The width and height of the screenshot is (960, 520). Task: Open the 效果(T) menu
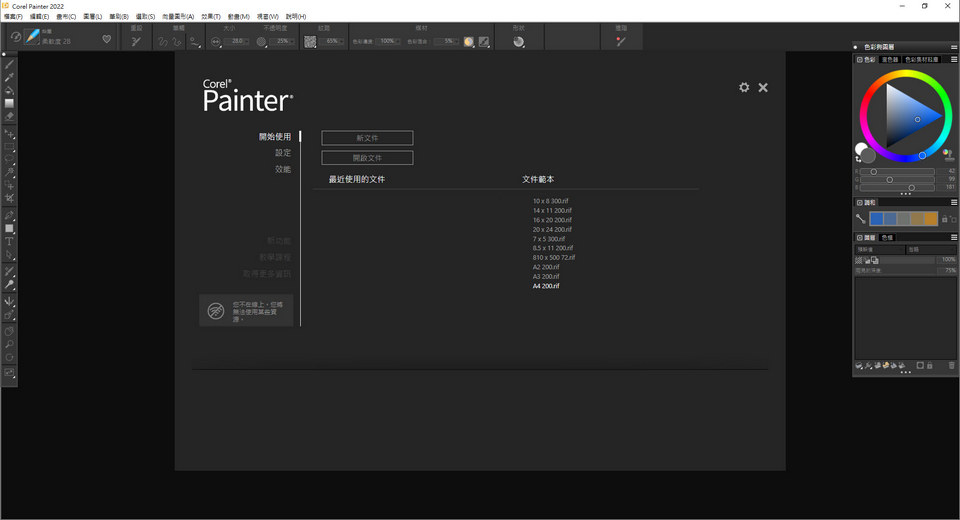[210, 17]
